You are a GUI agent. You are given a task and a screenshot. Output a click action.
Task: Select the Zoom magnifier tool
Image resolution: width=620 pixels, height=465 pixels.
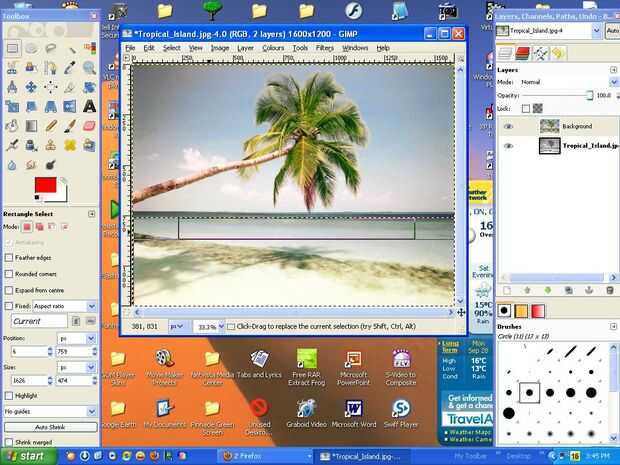(x=89, y=68)
